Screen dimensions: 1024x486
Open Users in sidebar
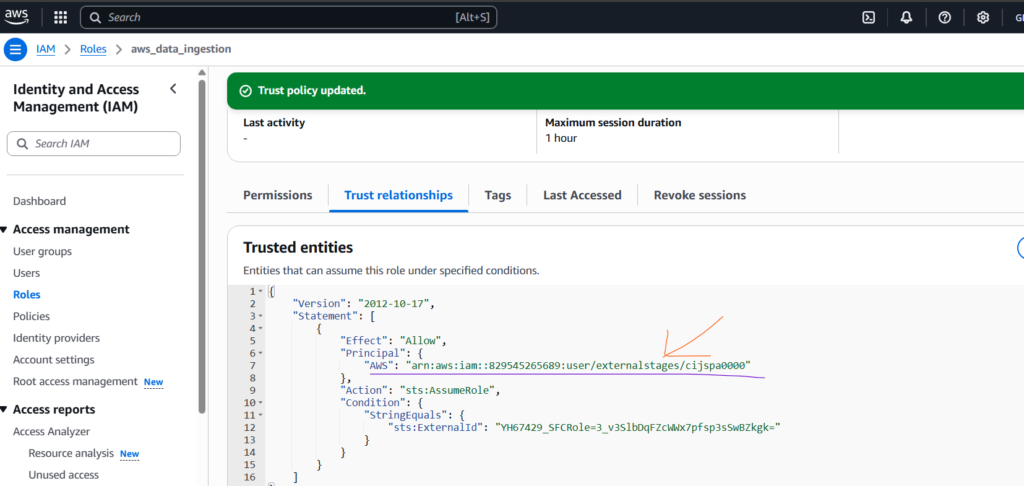[26, 273]
